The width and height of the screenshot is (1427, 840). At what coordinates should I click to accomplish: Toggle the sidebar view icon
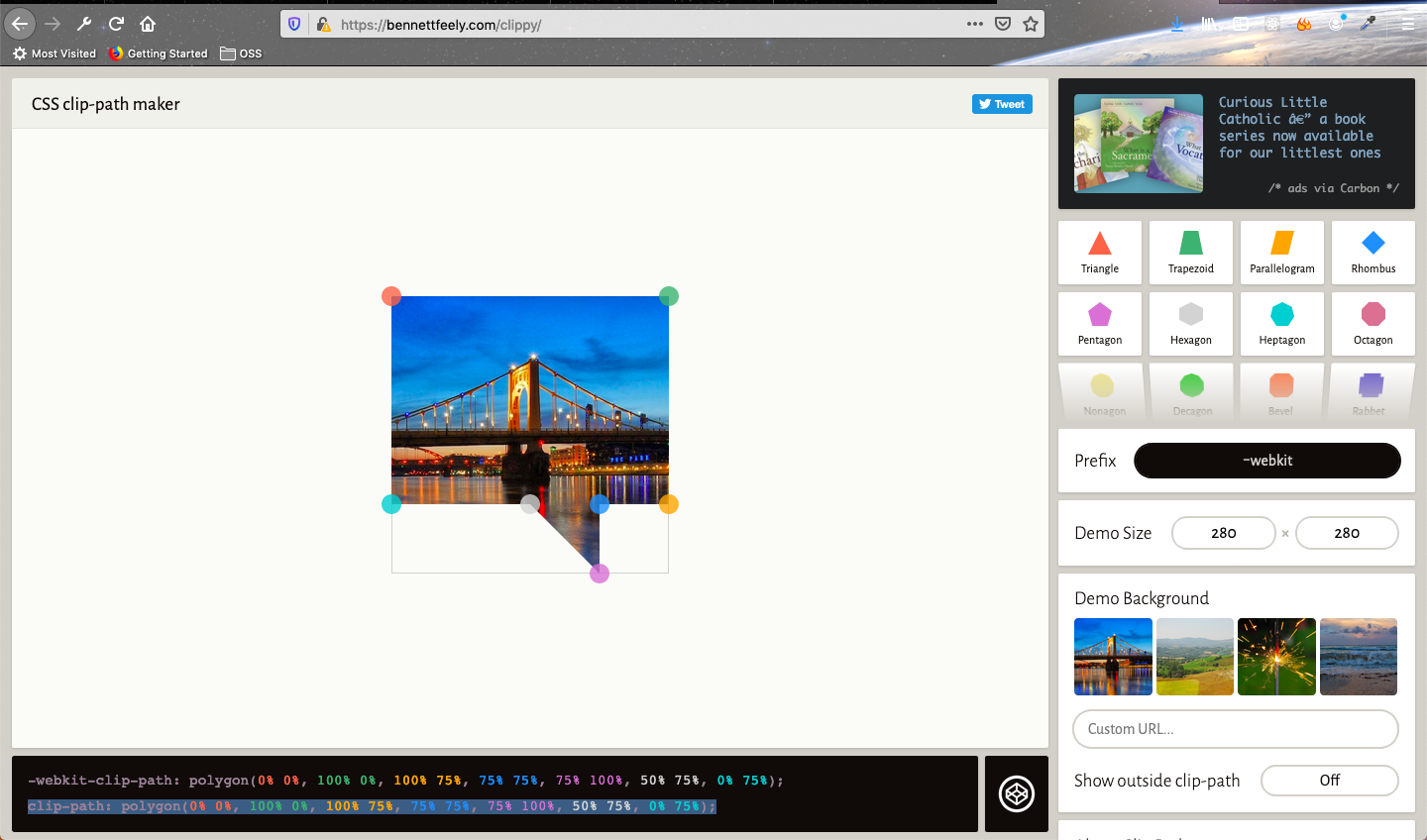click(x=1241, y=24)
